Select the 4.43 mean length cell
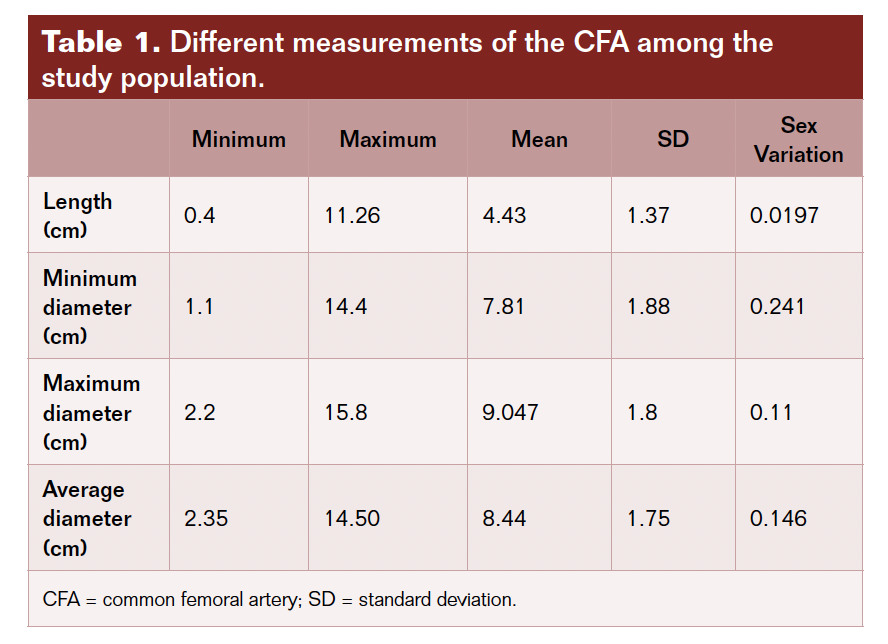This screenshot has width=888, height=644. pyautogui.click(x=504, y=215)
